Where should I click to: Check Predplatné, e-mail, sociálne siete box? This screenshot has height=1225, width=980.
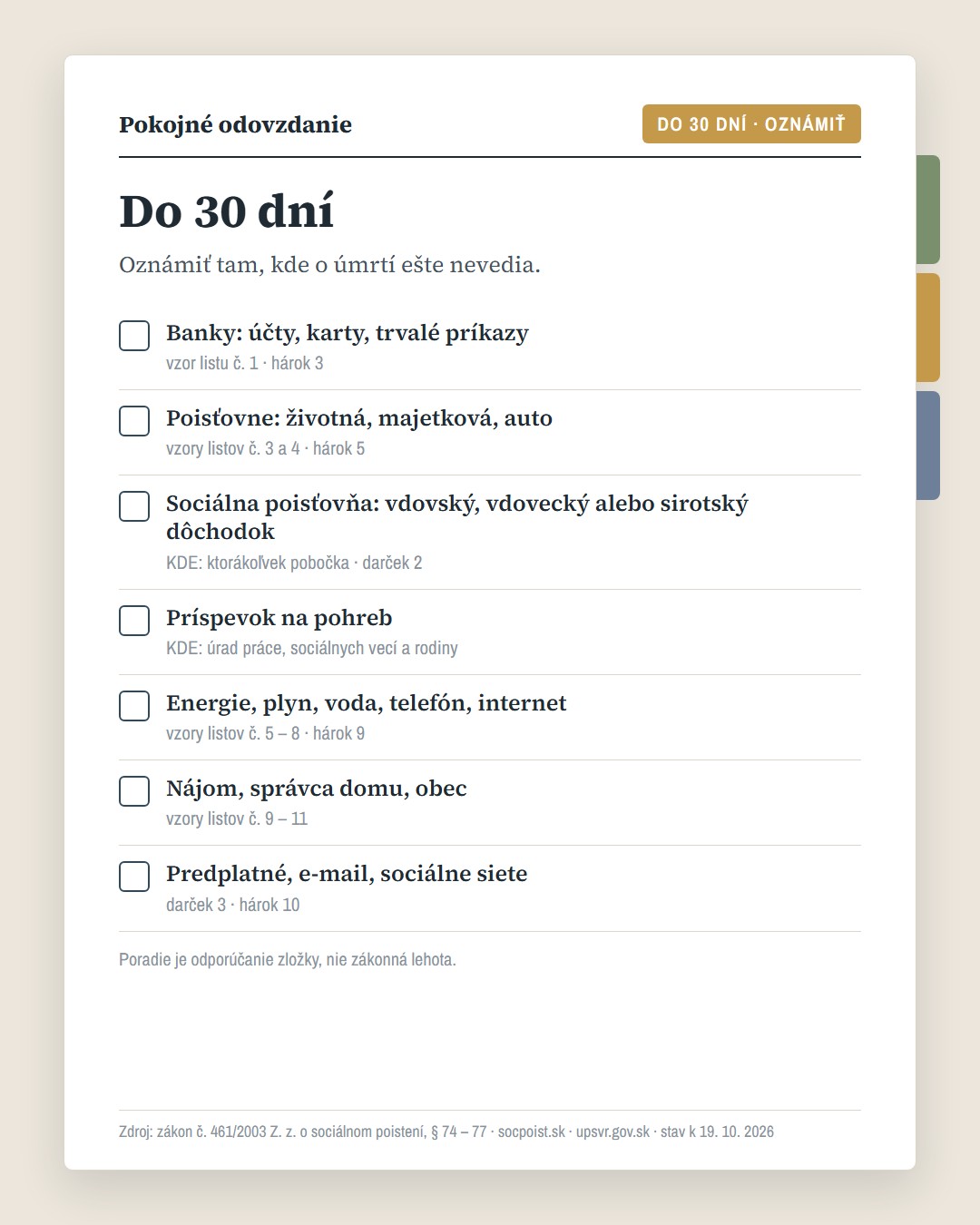[134, 877]
